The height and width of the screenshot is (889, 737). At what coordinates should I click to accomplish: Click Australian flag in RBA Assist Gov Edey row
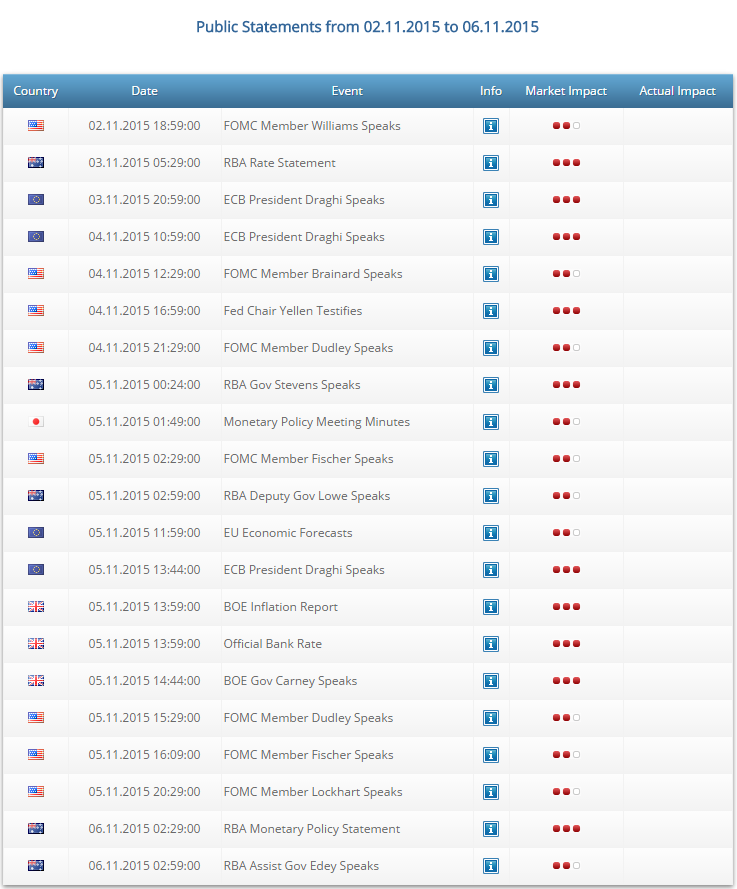[x=36, y=865]
